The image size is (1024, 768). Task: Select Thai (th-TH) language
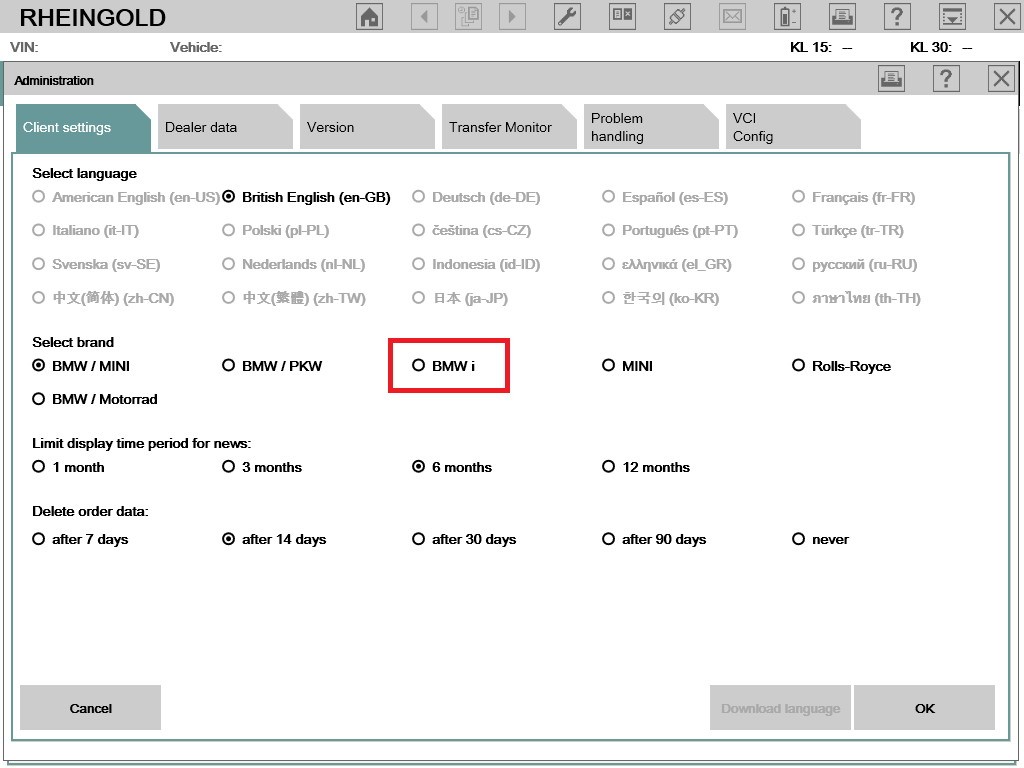click(x=856, y=298)
